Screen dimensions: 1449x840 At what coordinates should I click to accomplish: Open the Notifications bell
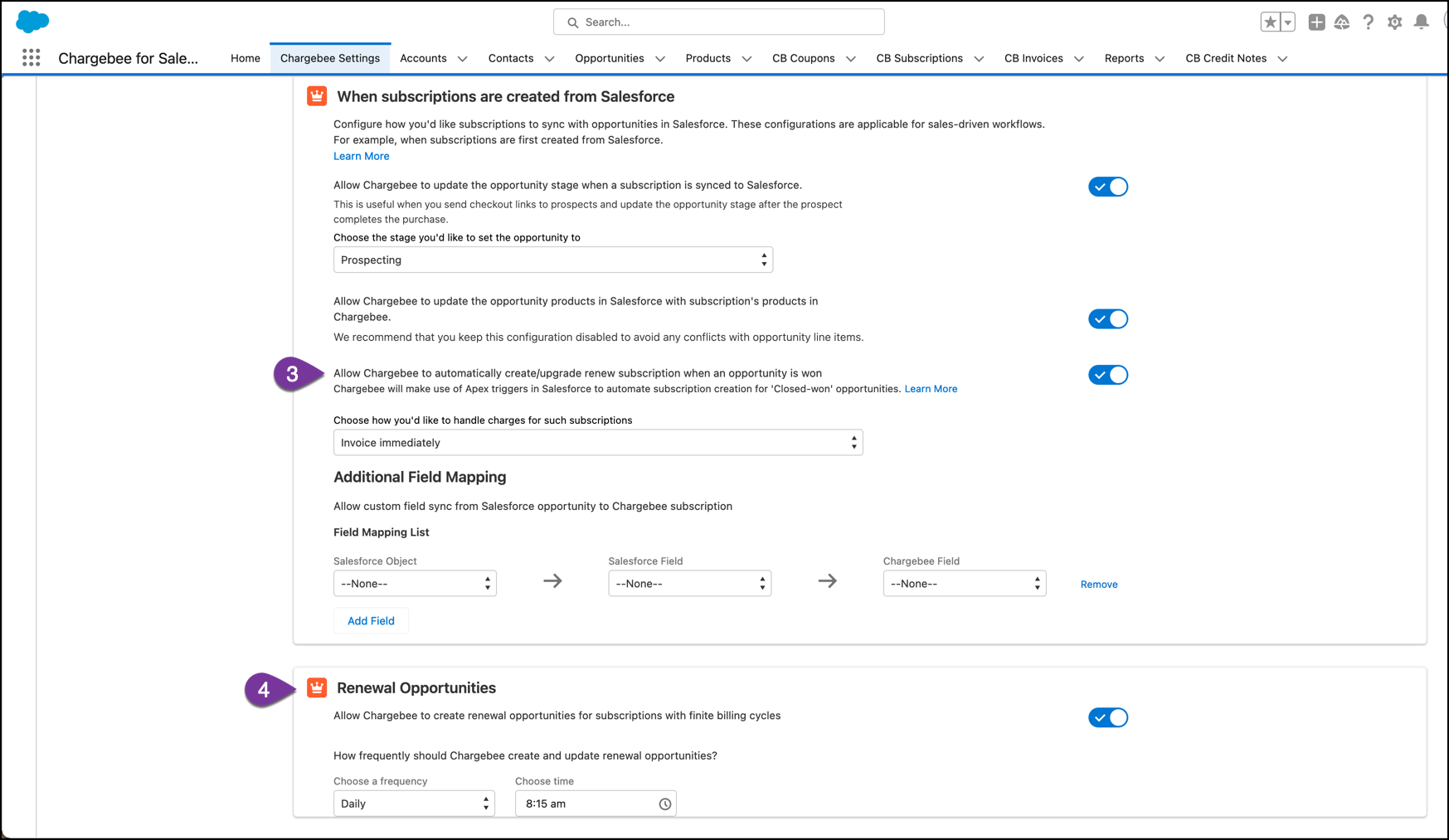(1421, 22)
